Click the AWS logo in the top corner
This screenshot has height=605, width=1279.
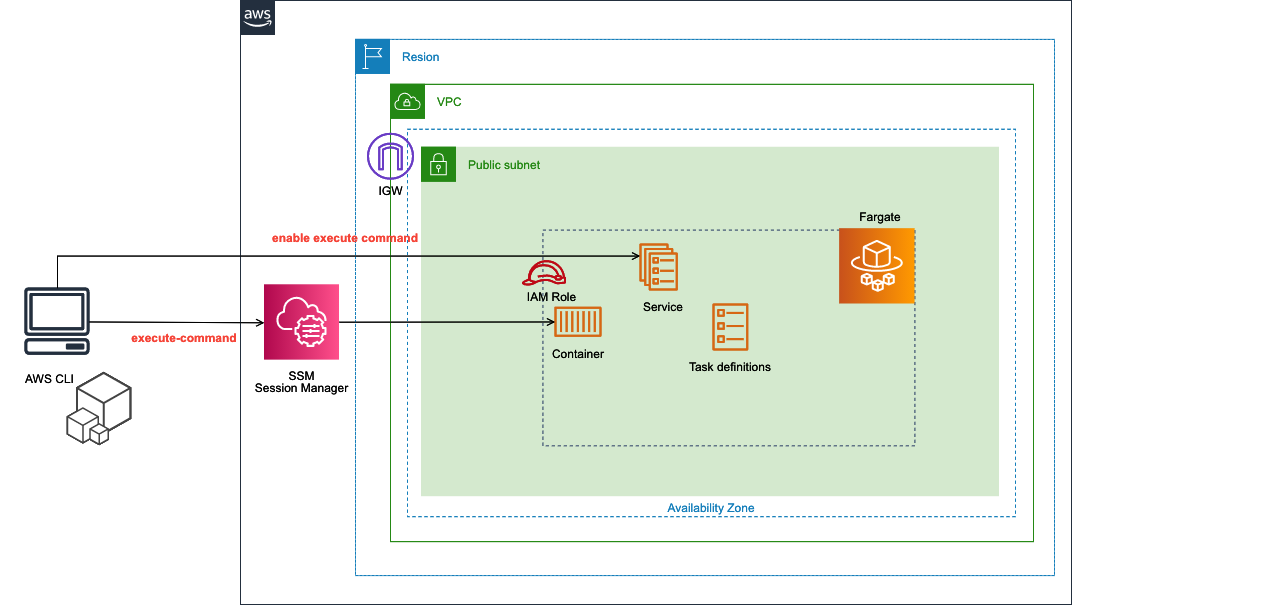click(x=257, y=18)
